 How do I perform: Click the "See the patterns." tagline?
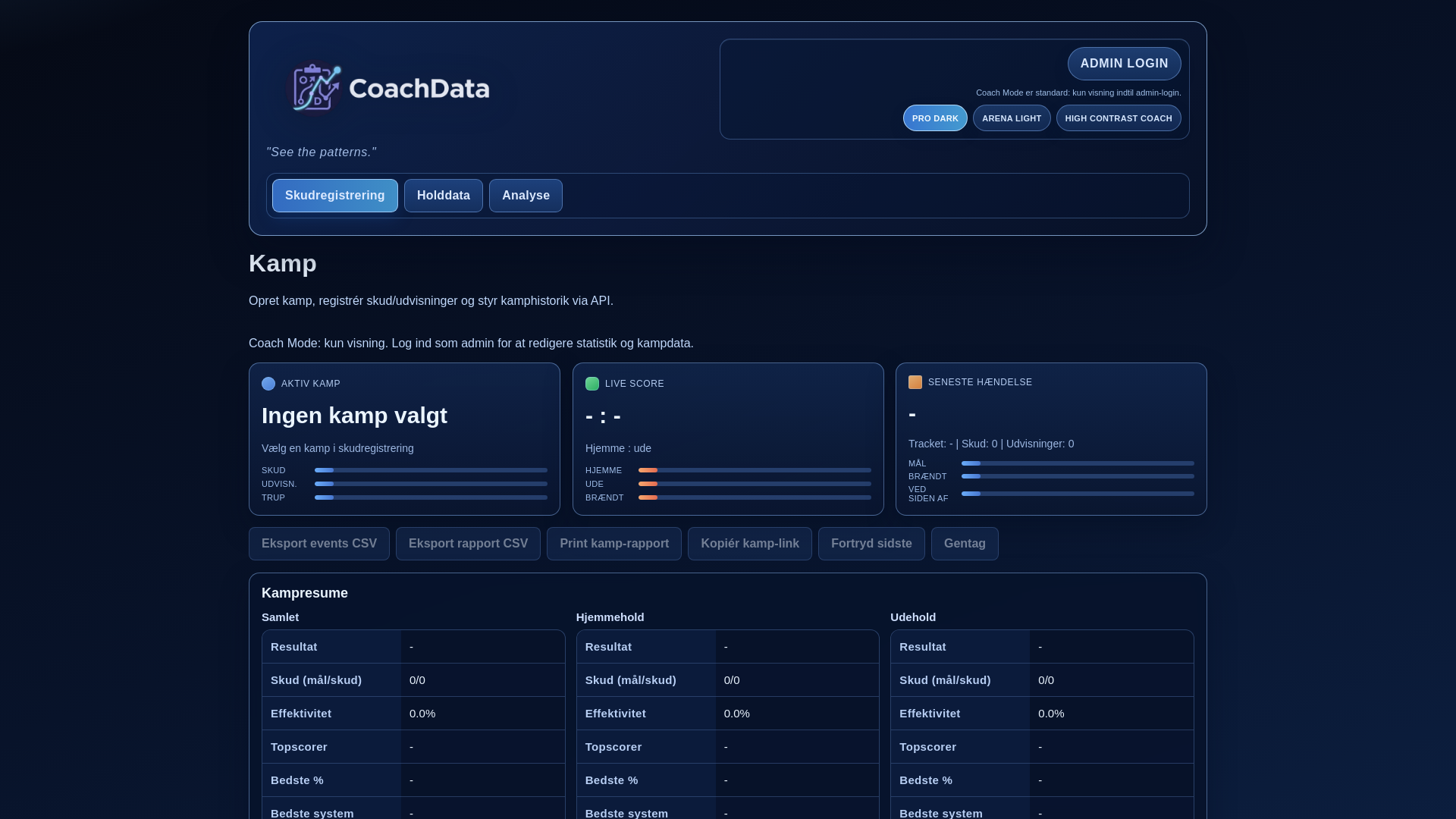pos(322,152)
